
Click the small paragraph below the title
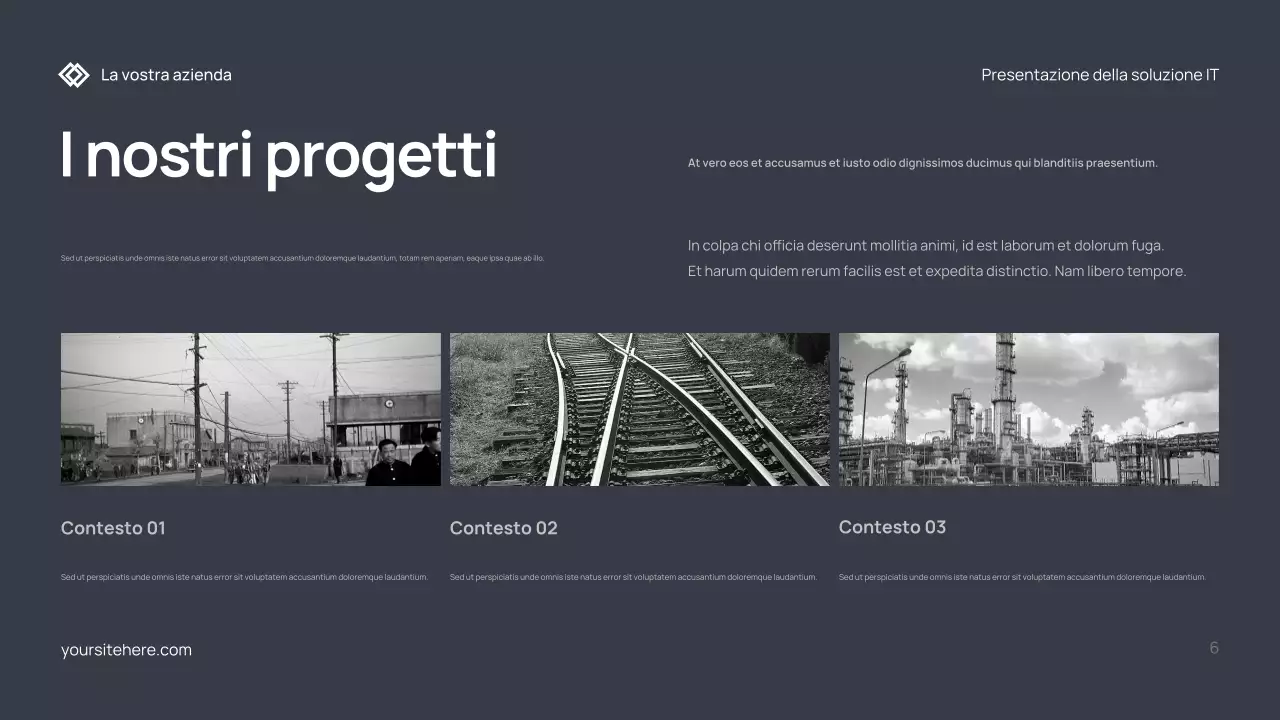[x=302, y=257]
